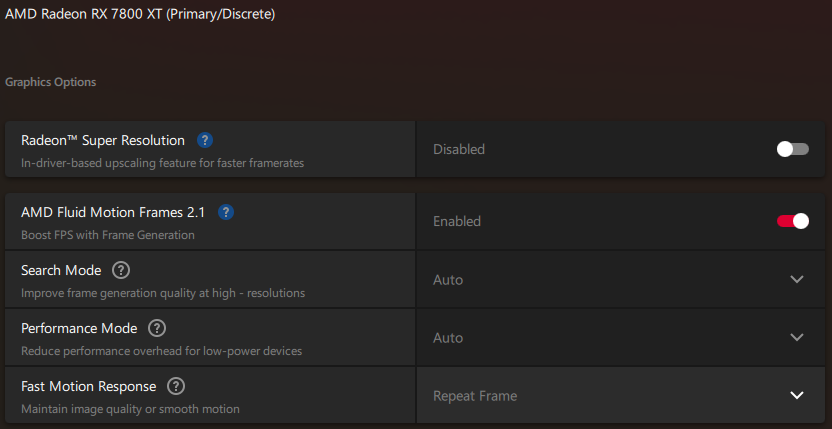Expand the Performance Mode dropdown chevron
Image resolution: width=832 pixels, height=429 pixels.
pyautogui.click(x=796, y=337)
